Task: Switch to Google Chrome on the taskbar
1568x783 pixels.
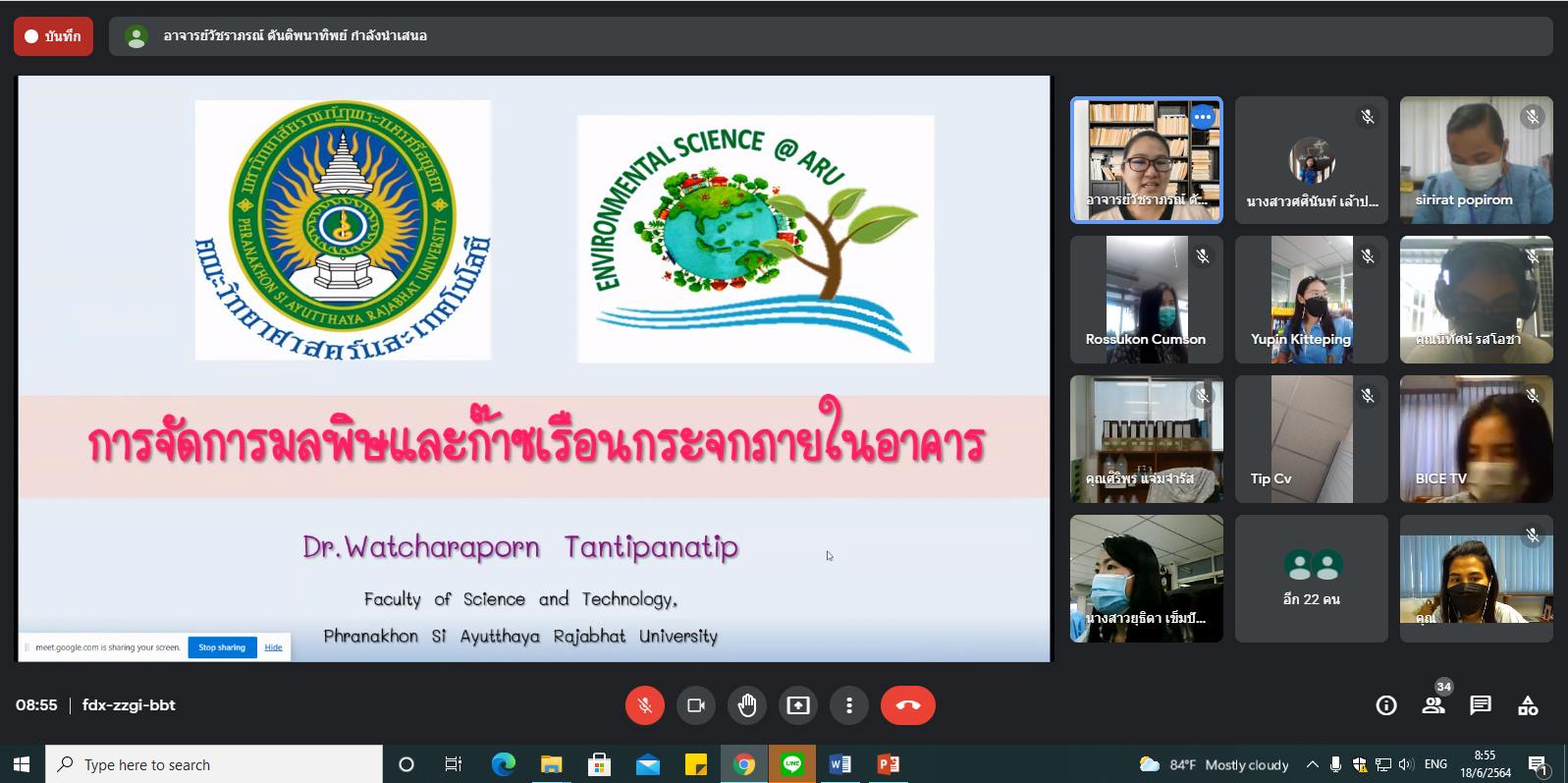Action: click(743, 764)
